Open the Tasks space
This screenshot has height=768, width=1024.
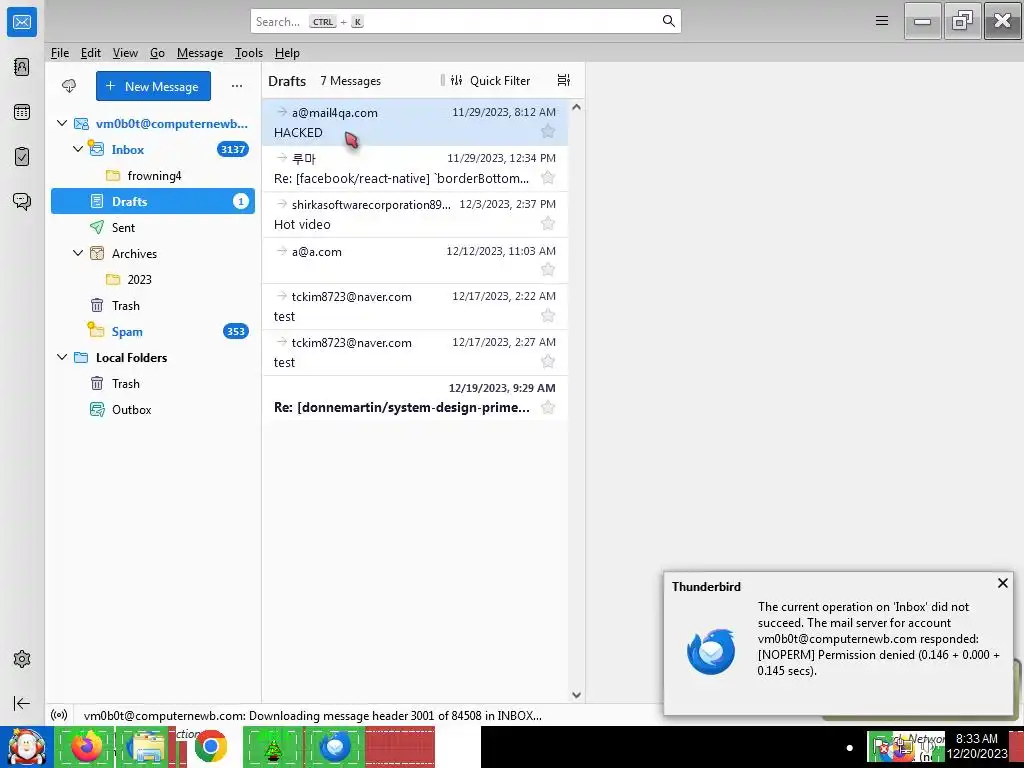pyautogui.click(x=22, y=157)
